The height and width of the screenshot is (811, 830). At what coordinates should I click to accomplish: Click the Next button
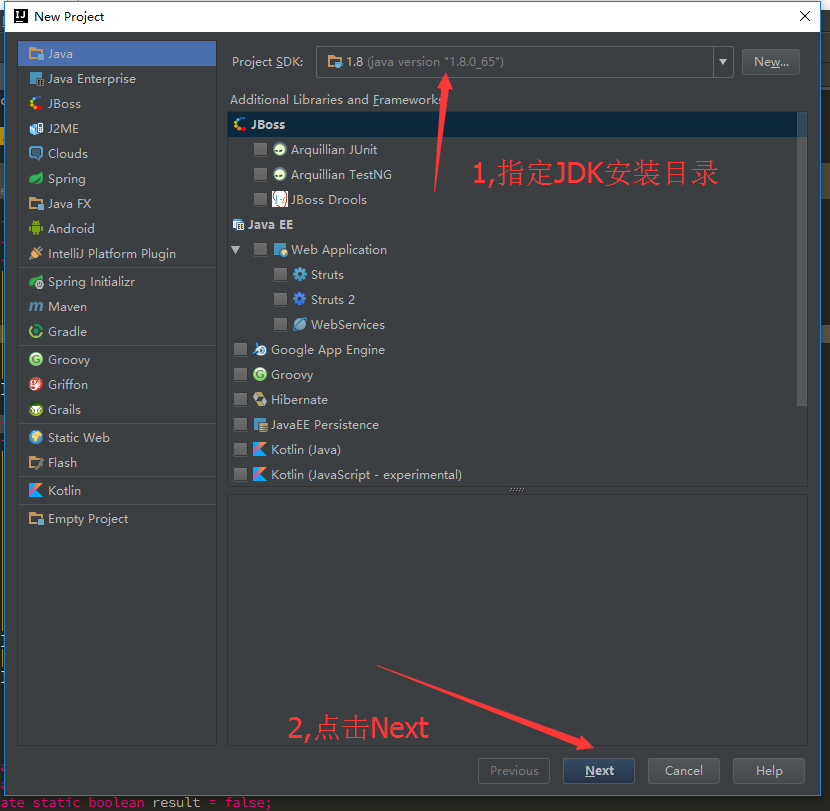click(x=598, y=770)
